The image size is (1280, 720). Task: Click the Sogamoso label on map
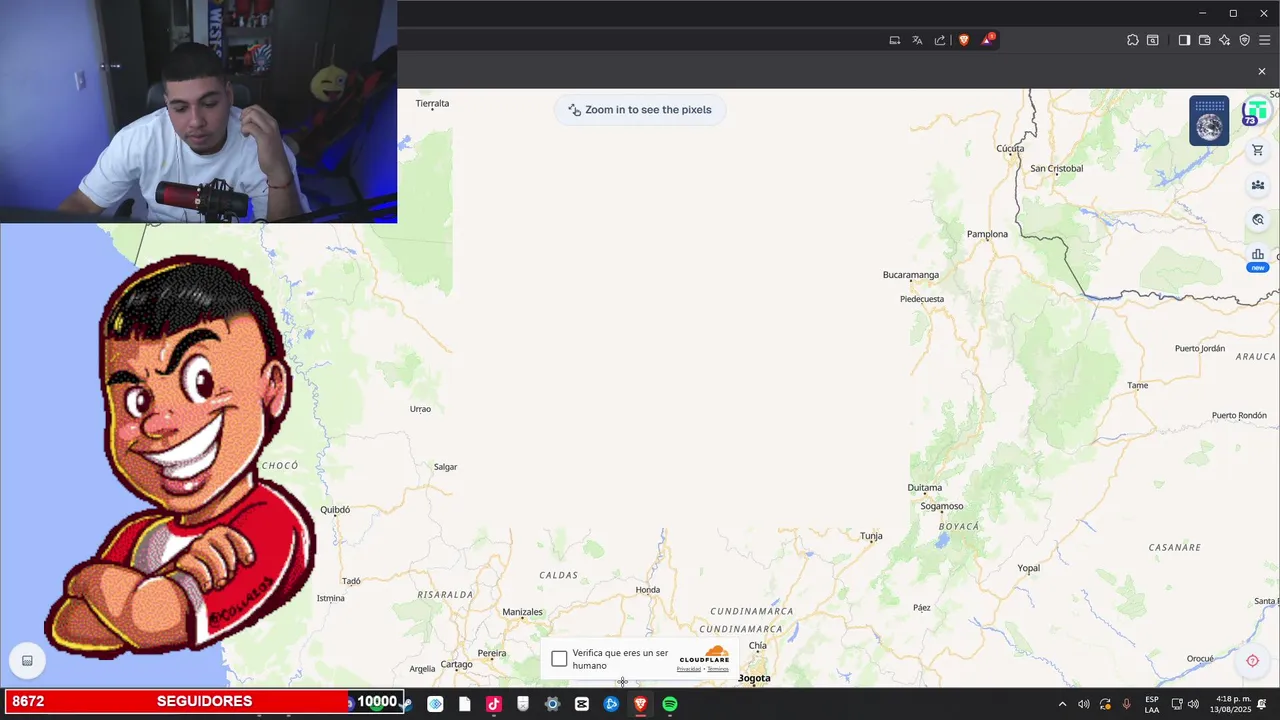[942, 506]
